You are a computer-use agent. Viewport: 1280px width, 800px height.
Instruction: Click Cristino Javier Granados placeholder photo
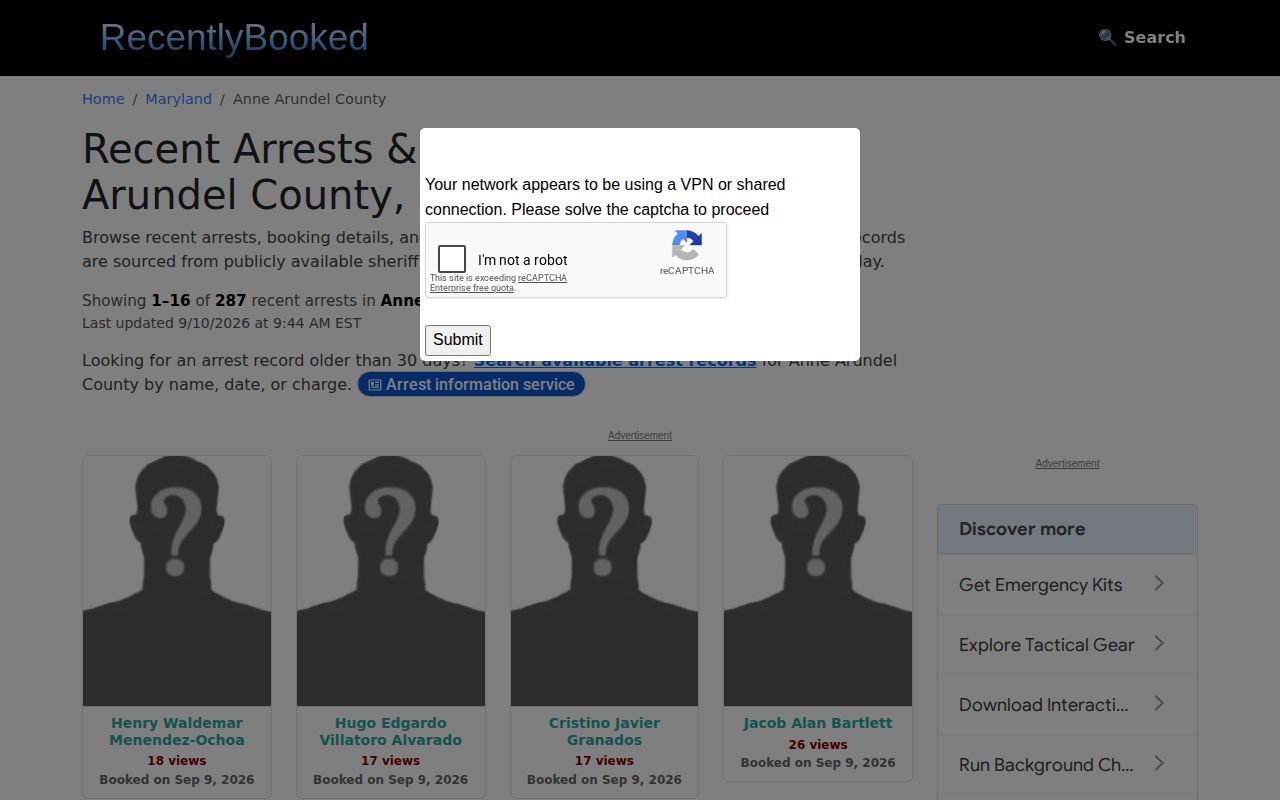point(604,581)
